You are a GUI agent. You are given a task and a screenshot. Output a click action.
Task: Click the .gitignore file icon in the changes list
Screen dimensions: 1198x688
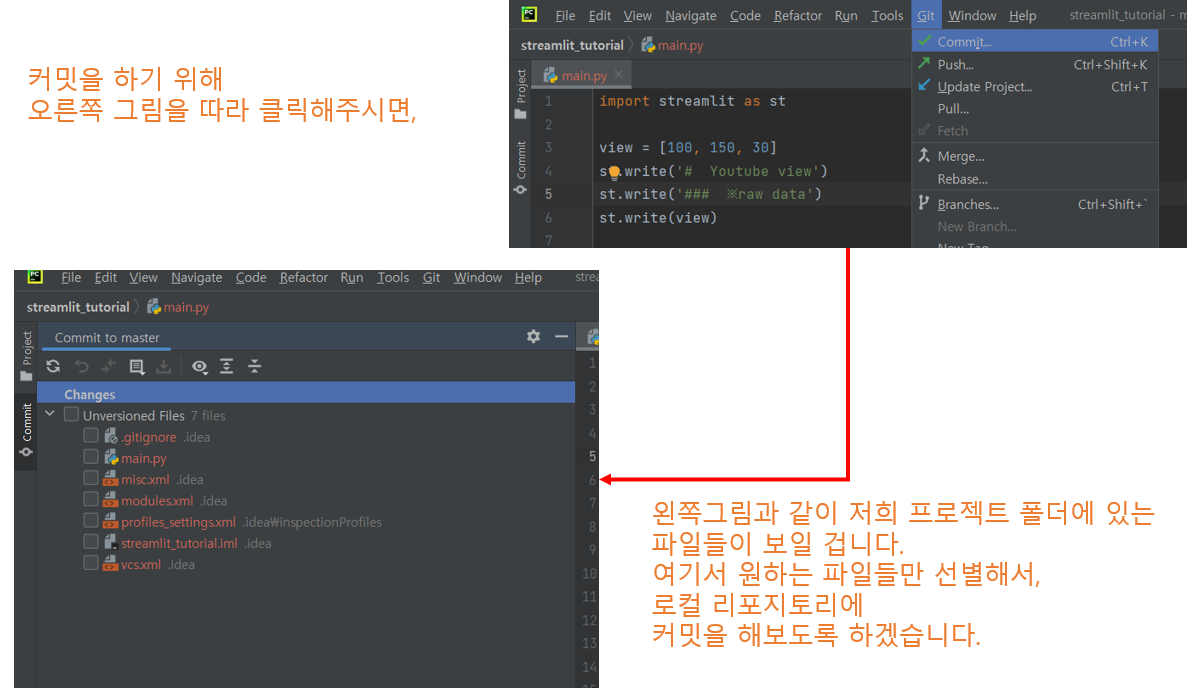coord(111,436)
